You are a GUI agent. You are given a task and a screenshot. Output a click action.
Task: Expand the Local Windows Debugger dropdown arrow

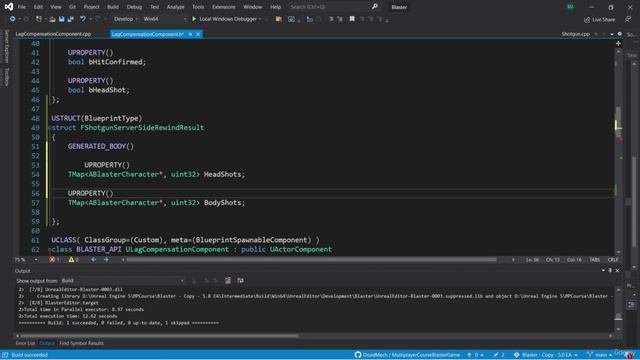(x=260, y=19)
